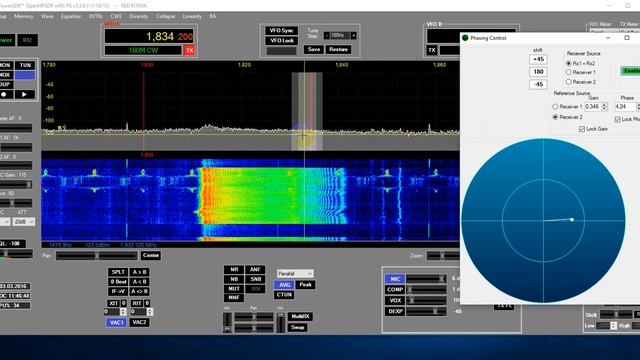
Task: Toggle the RX2 button
Action: tap(27, 40)
